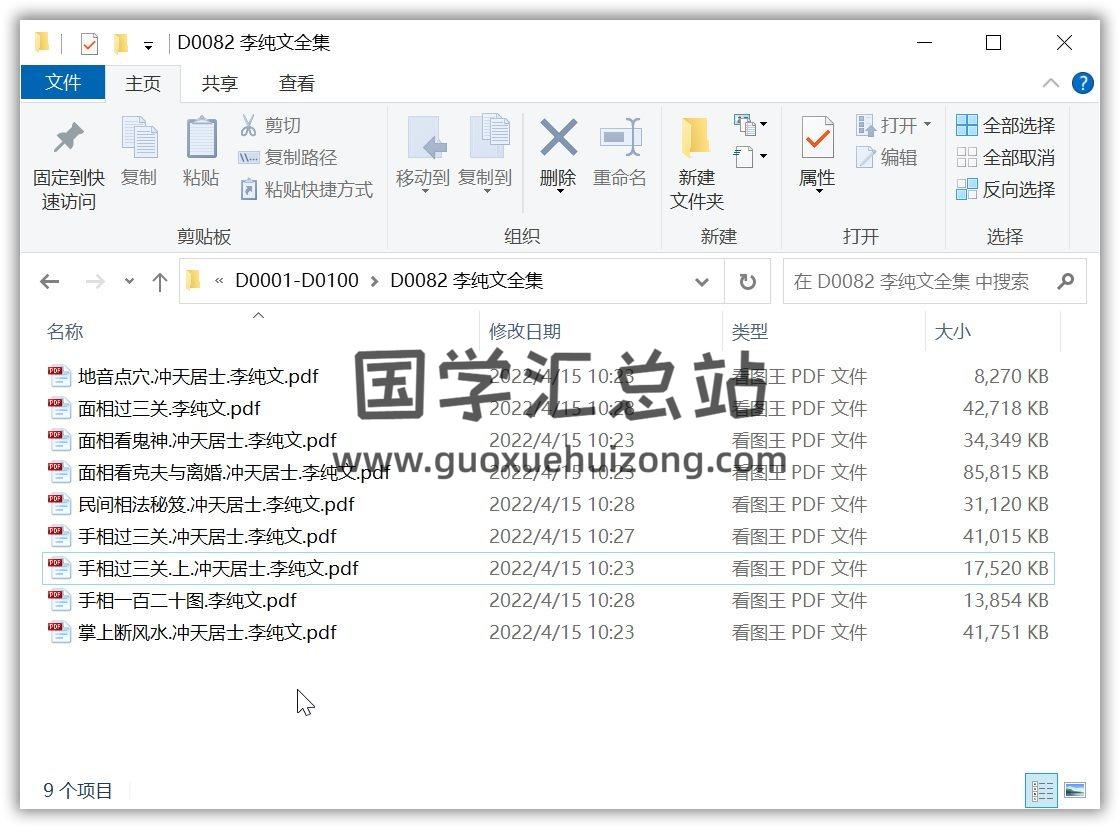Select file 面相看鬼神.冲天居士.李纯文.pdf

548,441
